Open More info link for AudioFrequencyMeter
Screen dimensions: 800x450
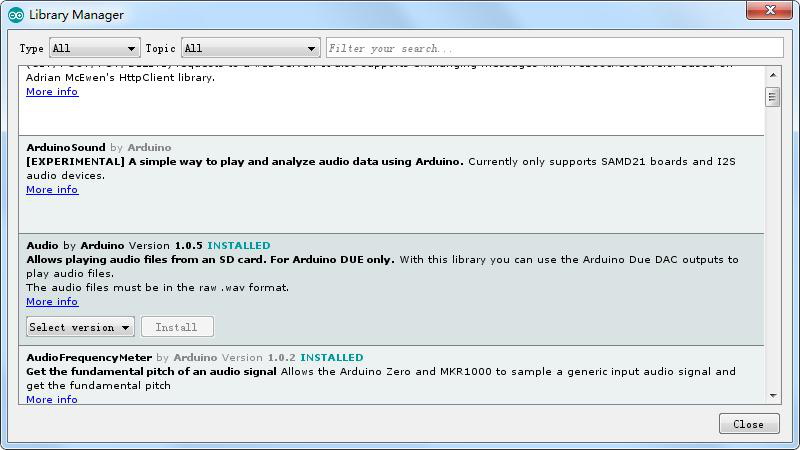click(52, 399)
